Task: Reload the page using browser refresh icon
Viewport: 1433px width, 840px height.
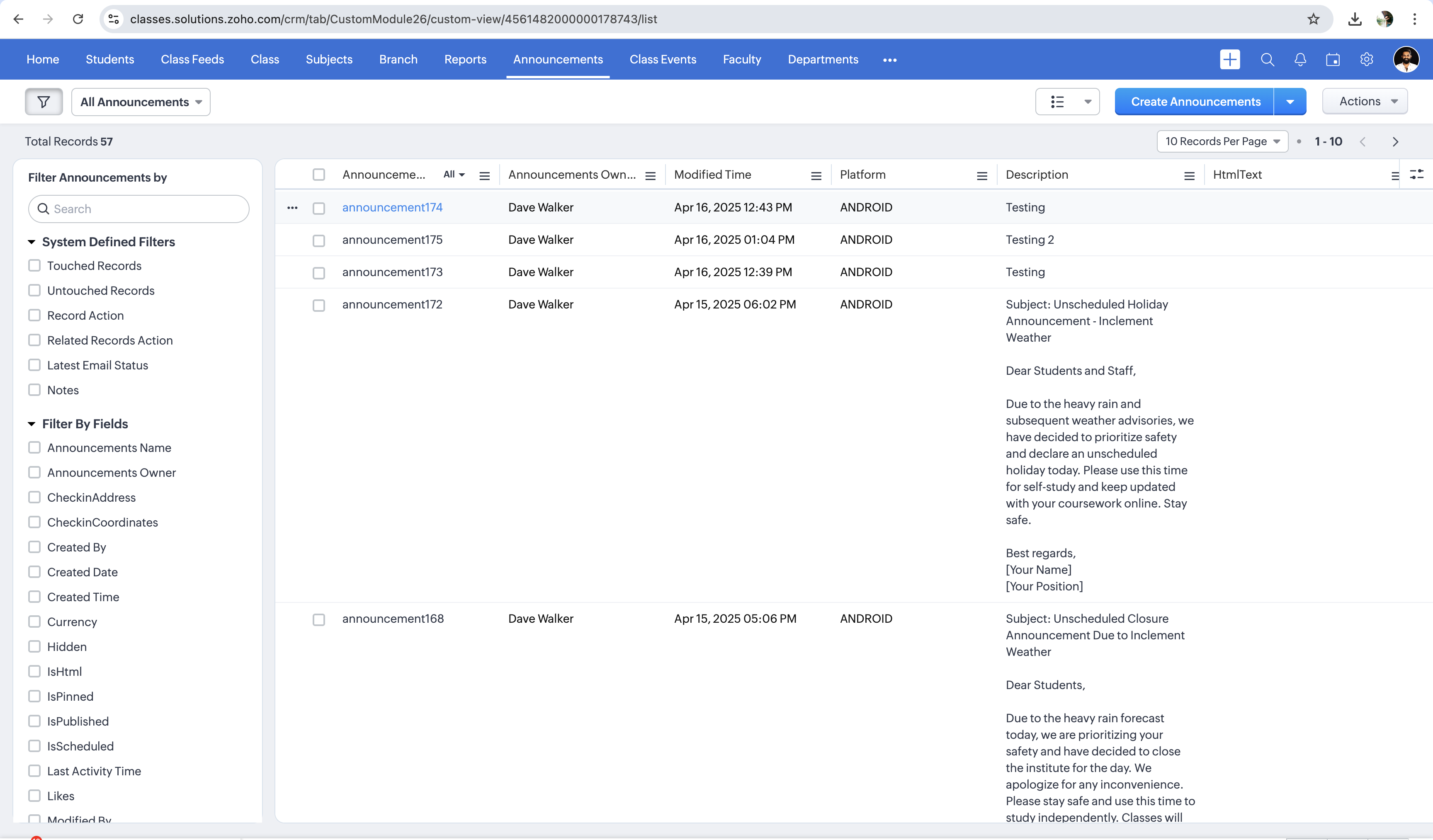Action: [x=78, y=19]
